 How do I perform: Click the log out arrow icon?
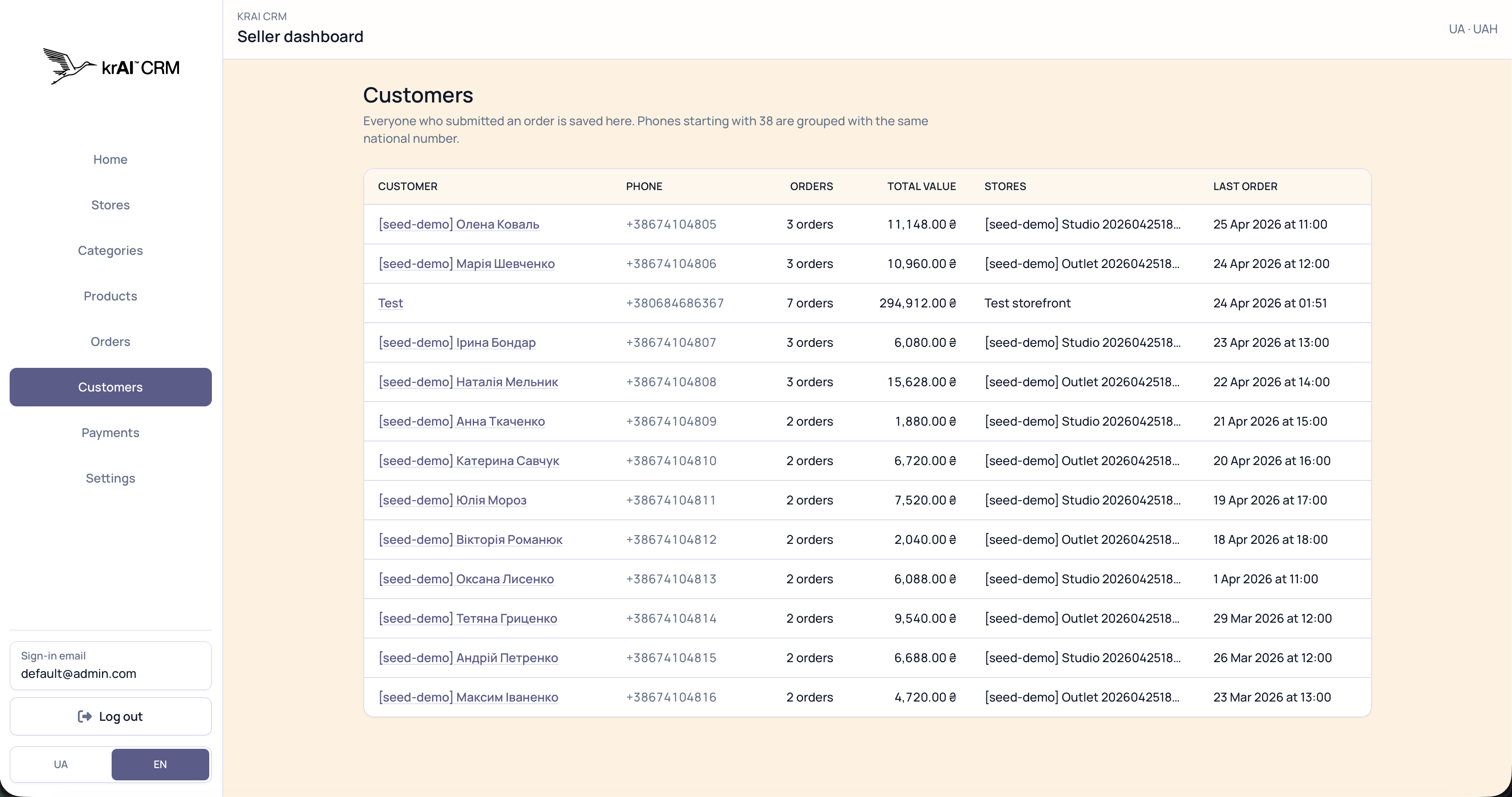tap(84, 716)
